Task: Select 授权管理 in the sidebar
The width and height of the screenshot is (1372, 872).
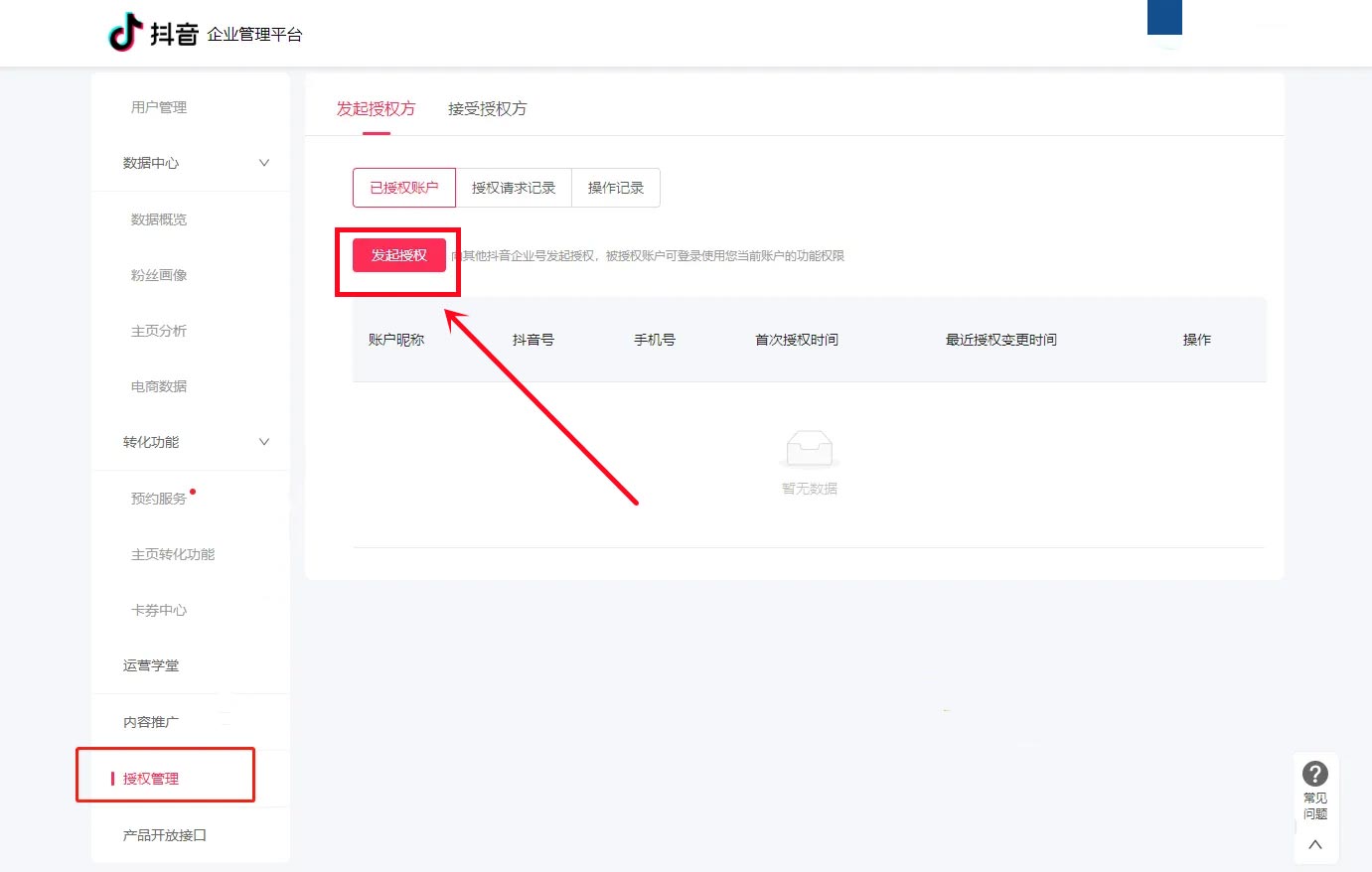Action: [x=151, y=779]
